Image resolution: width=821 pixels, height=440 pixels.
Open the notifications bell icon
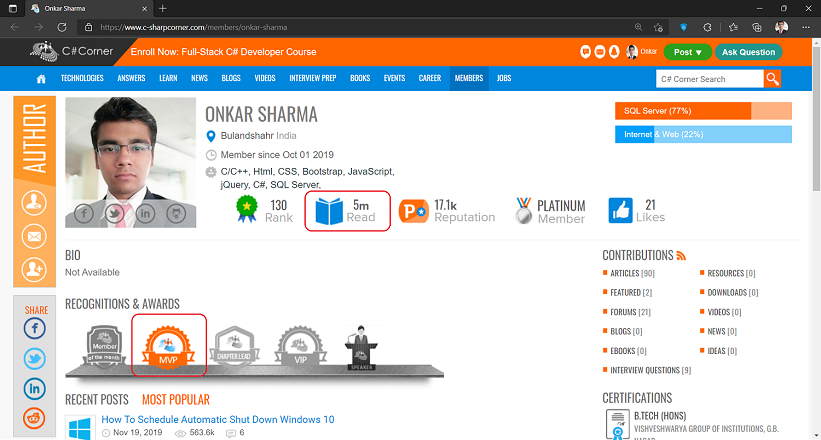pyautogui.click(x=614, y=52)
